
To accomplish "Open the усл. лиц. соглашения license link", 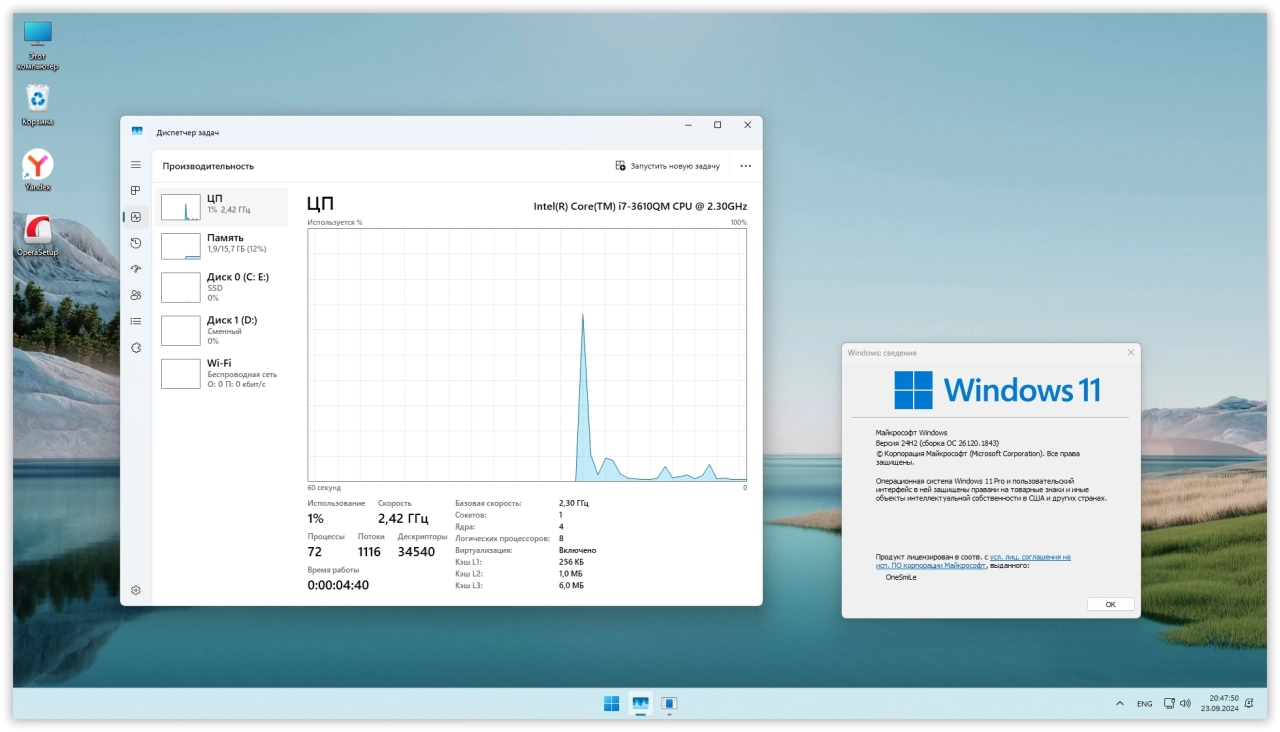I will pos(1030,557).
